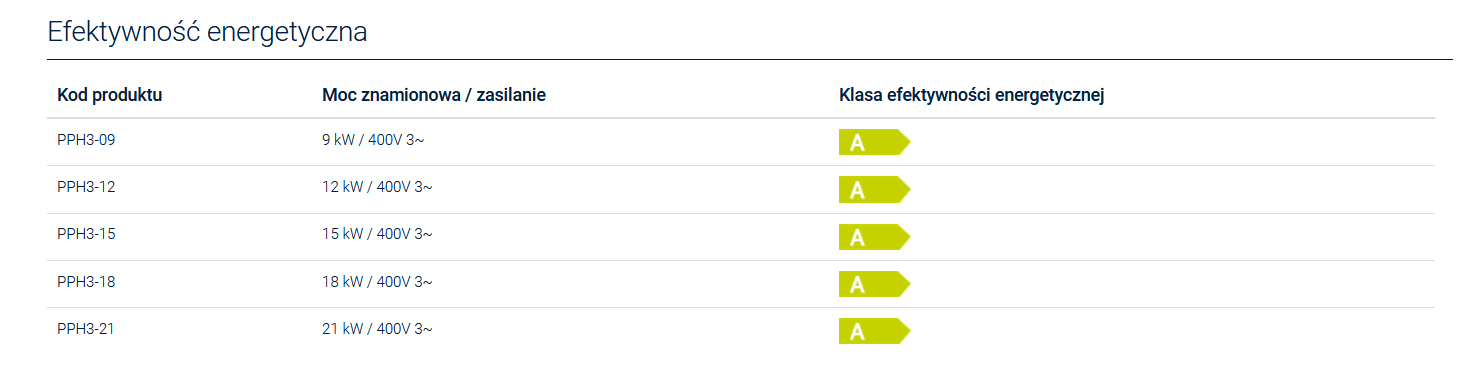The height and width of the screenshot is (368, 1469).
Task: Click energy class A badge for PPH3-18
Action: [x=874, y=284]
